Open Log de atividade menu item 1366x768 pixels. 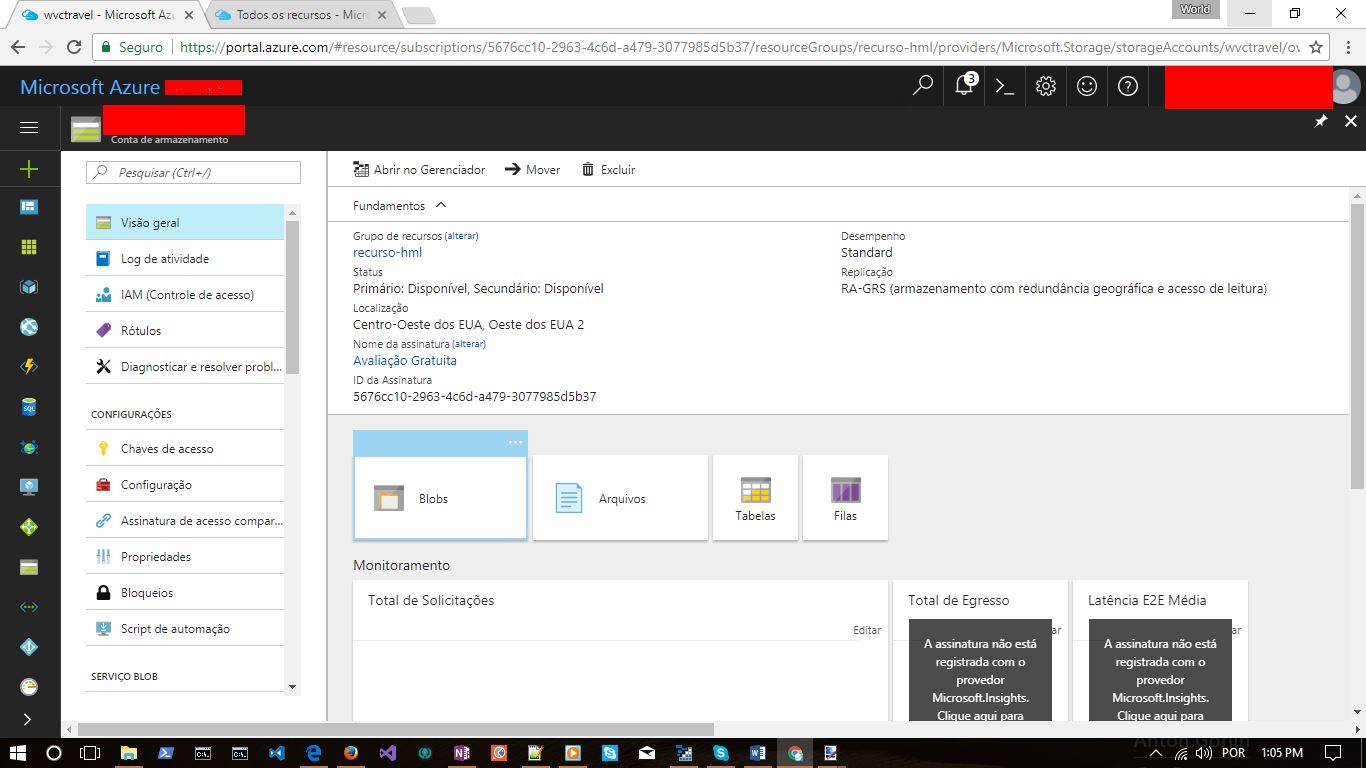[185, 258]
